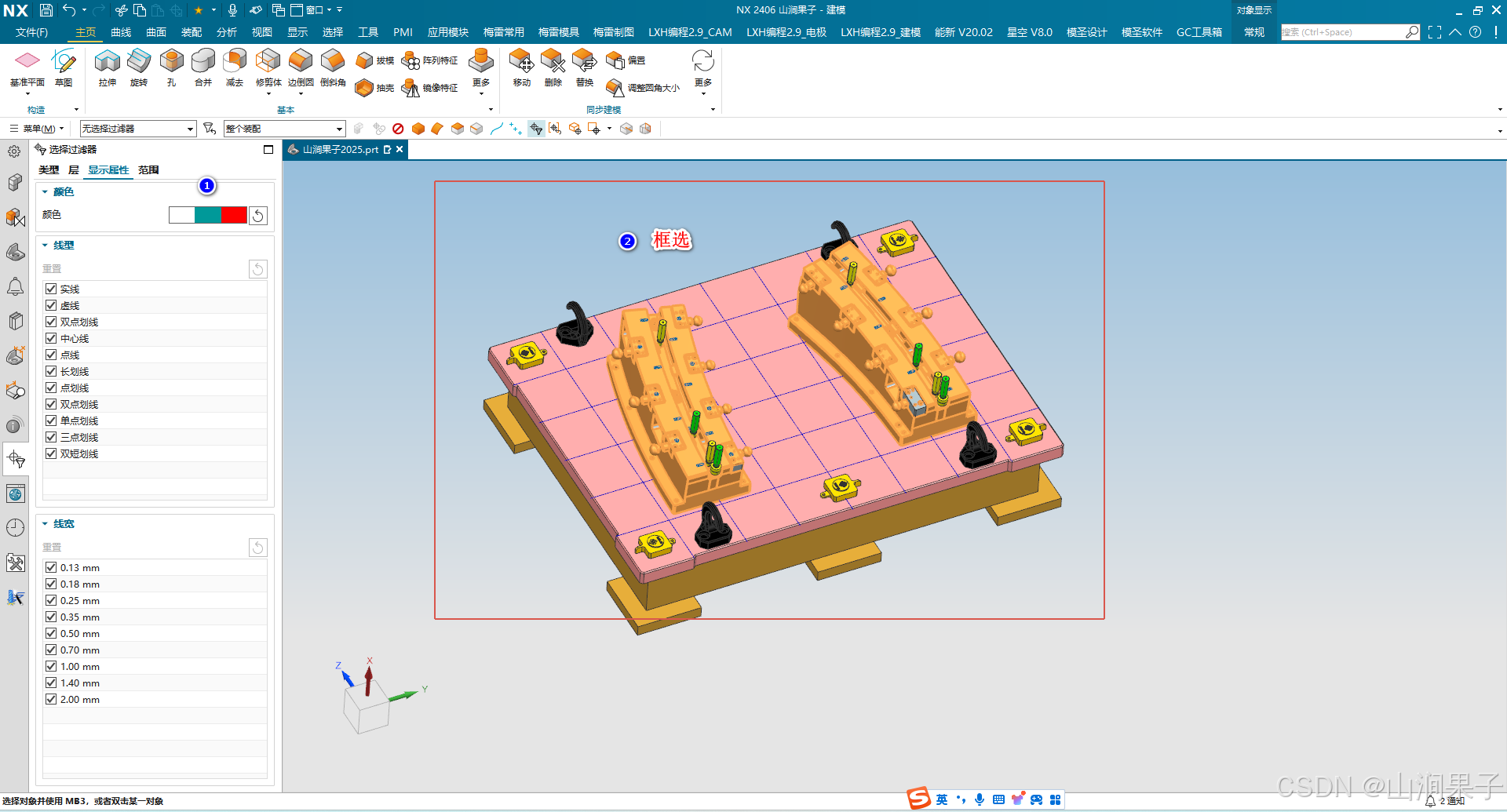Open the 菜单(M) menu dropdown
The image size is (1507, 812).
click(37, 129)
